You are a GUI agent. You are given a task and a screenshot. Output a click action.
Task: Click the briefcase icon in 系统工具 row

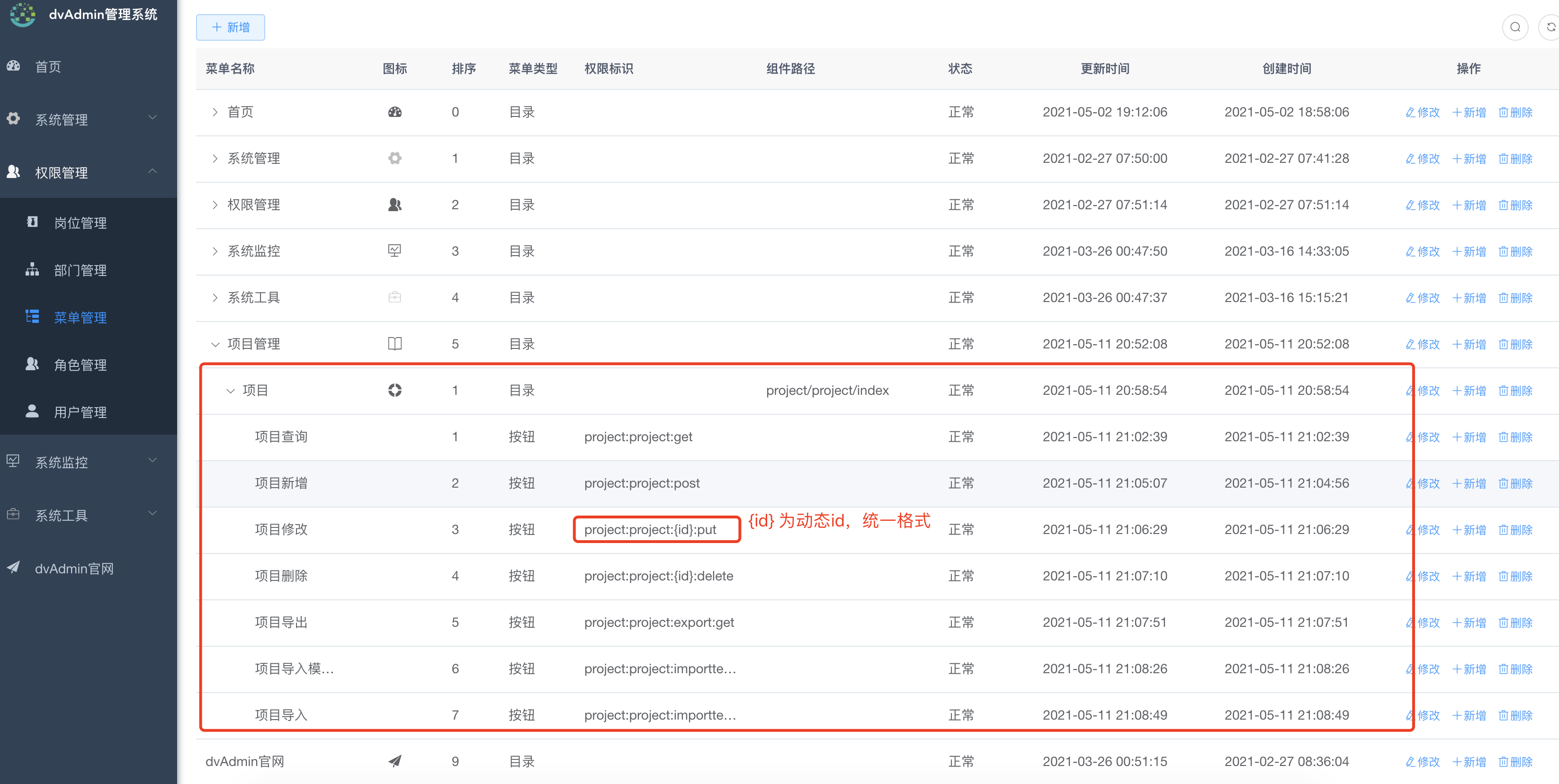coord(395,297)
